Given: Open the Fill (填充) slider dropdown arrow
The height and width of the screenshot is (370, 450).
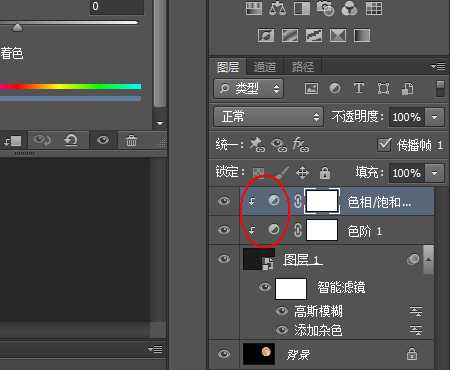Looking at the screenshot, I should [x=434, y=173].
